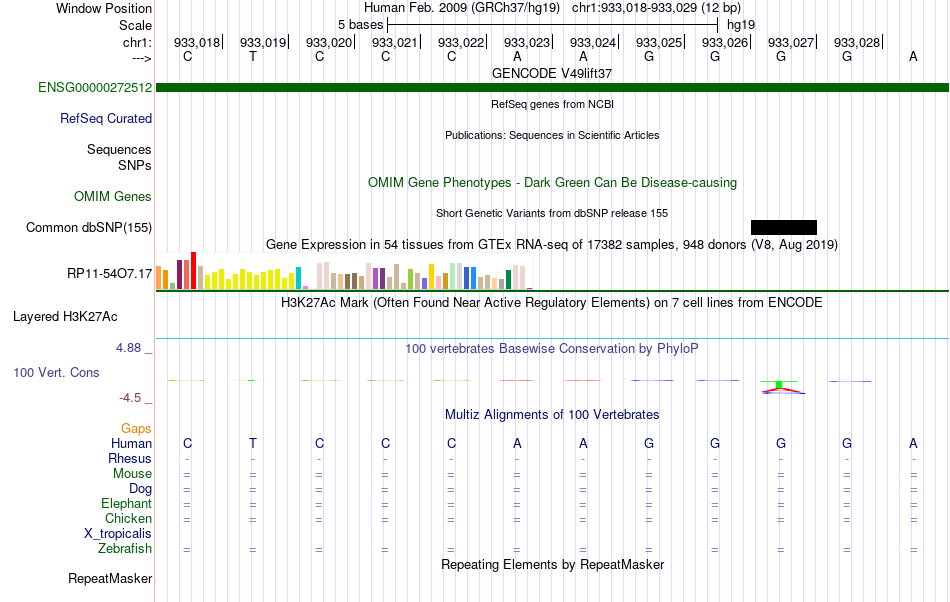The image size is (950, 602).
Task: Click Publications: Sequences in Scientific Articles title
Action: click(x=552, y=135)
